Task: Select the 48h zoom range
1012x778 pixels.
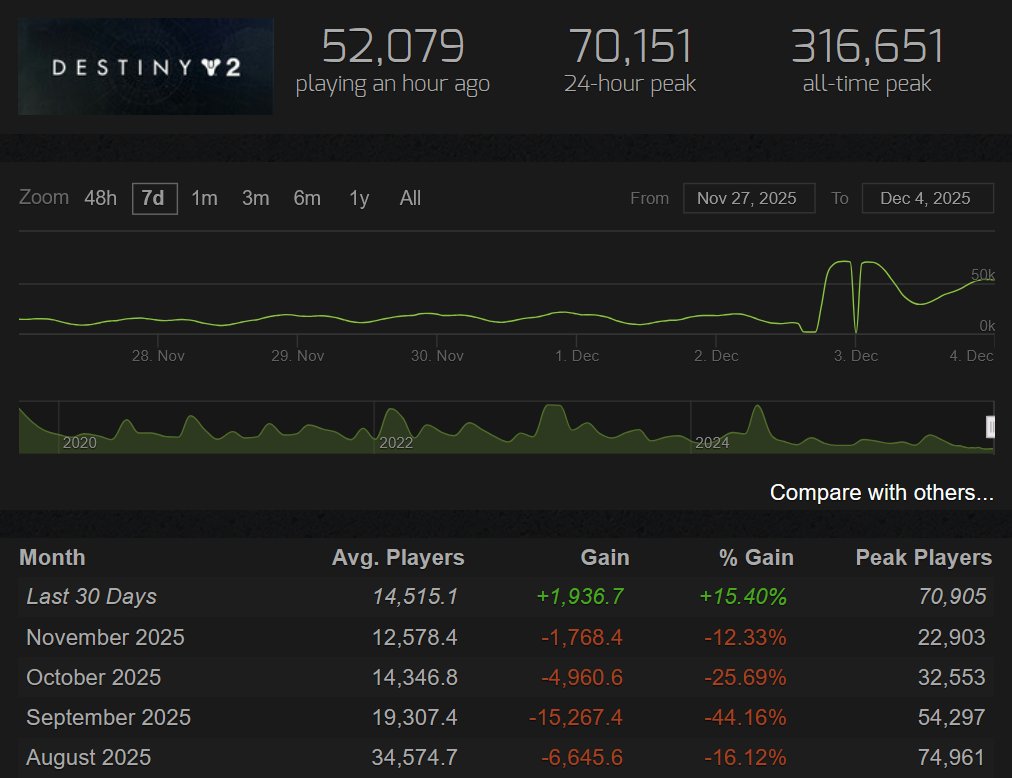Action: tap(100, 198)
